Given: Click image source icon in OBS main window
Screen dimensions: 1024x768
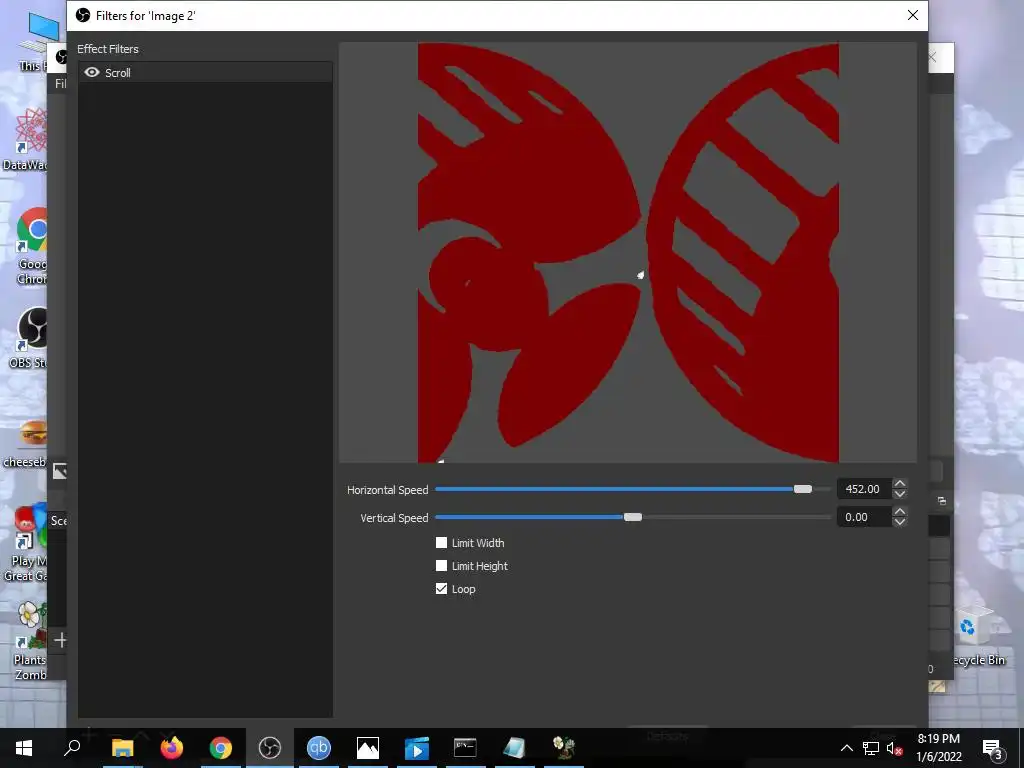Looking at the screenshot, I should tap(59, 471).
